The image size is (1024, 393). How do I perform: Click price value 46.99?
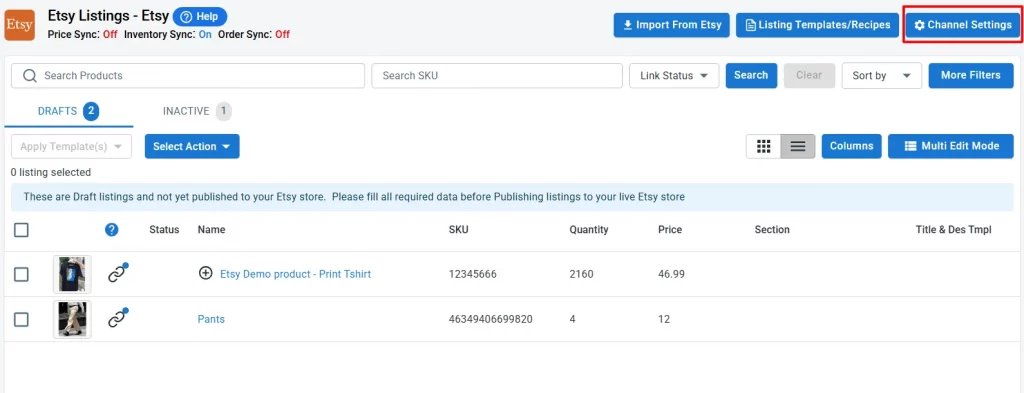(671, 274)
